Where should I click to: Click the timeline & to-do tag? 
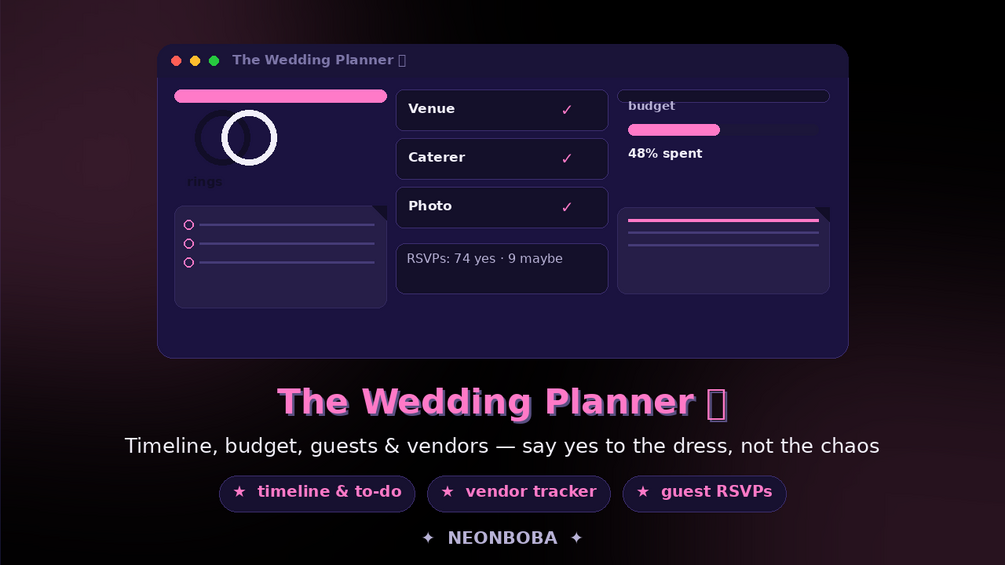point(317,493)
